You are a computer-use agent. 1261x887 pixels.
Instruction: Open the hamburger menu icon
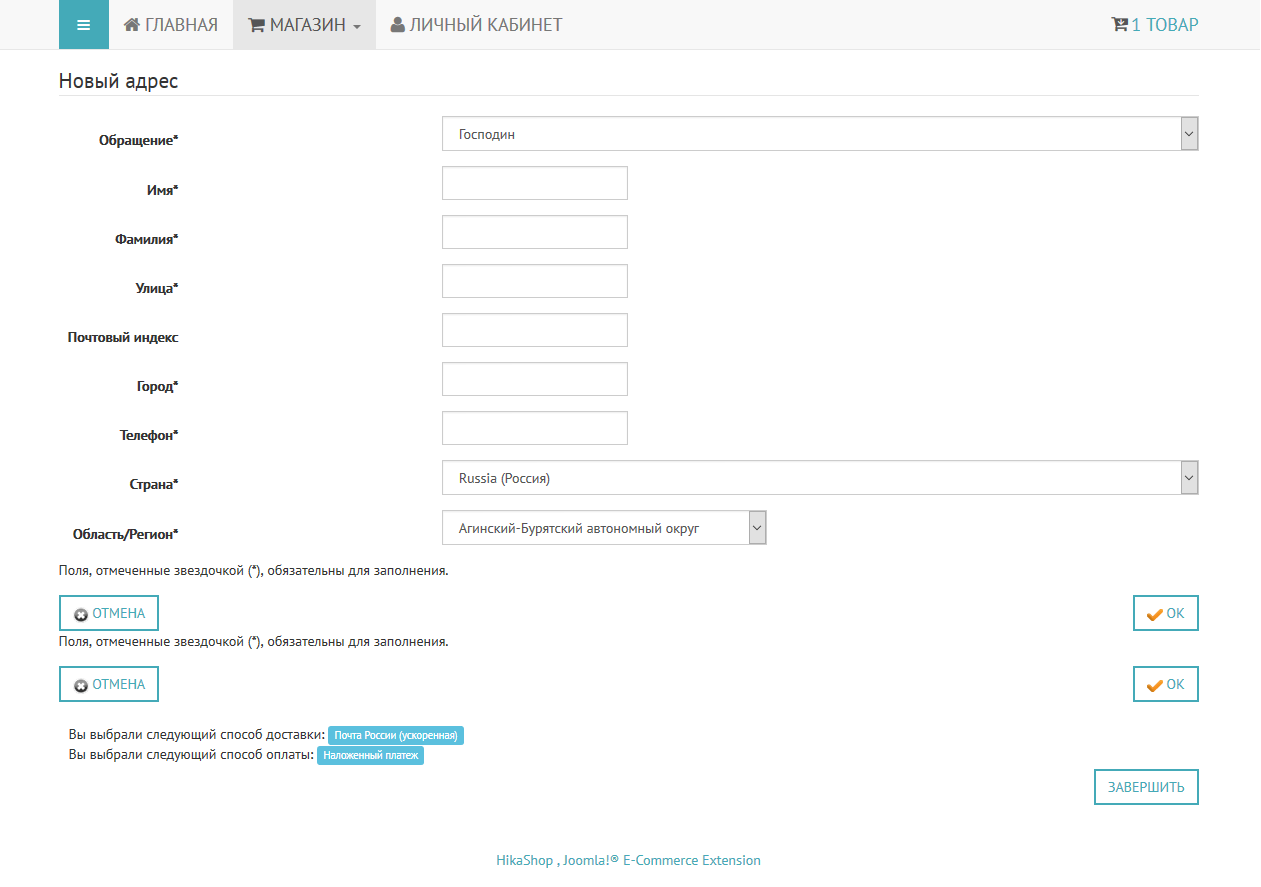(84, 25)
